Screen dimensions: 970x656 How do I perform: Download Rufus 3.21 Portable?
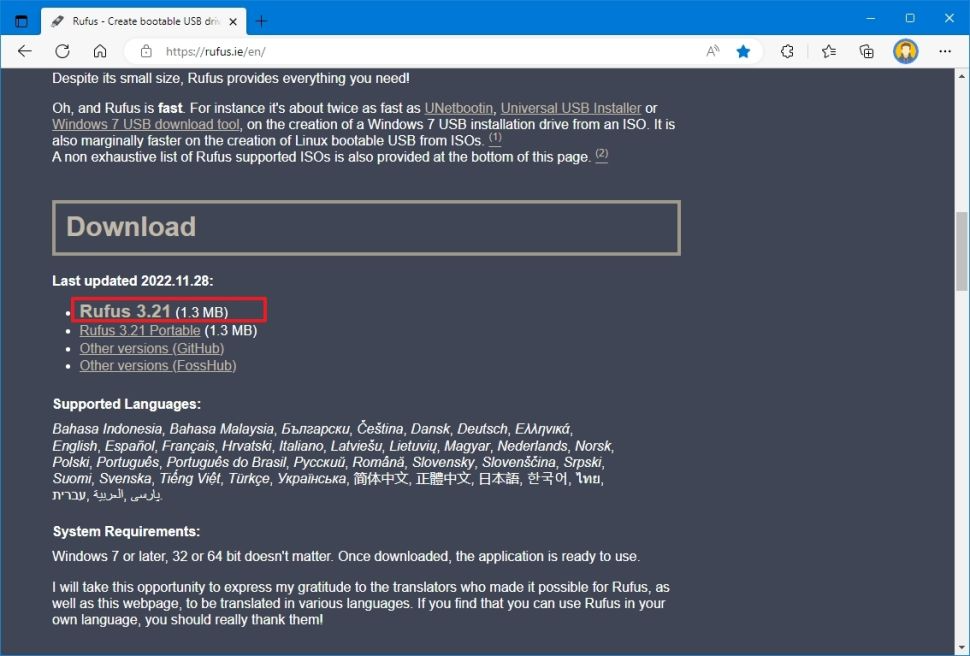(140, 330)
